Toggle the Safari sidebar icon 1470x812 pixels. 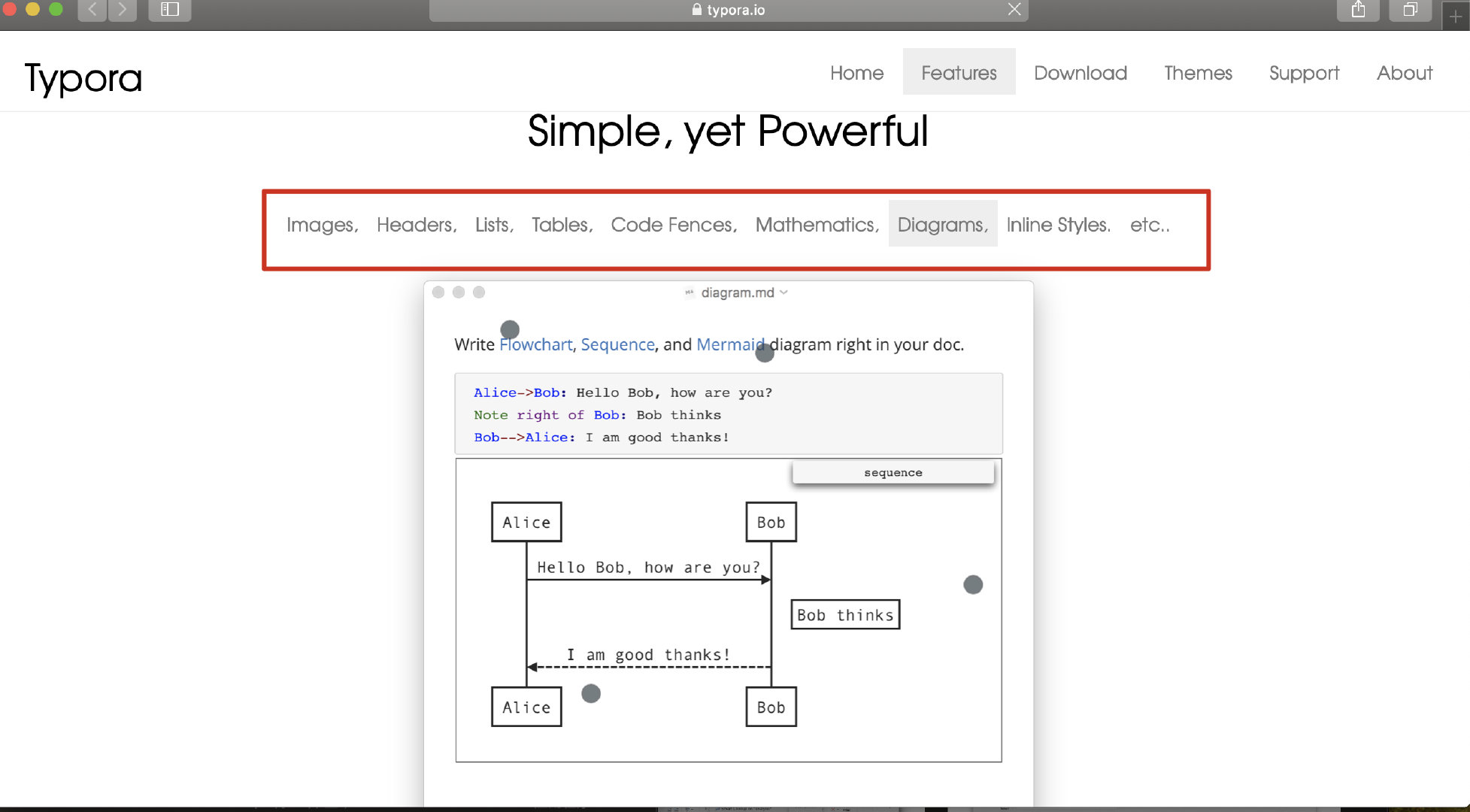(170, 10)
